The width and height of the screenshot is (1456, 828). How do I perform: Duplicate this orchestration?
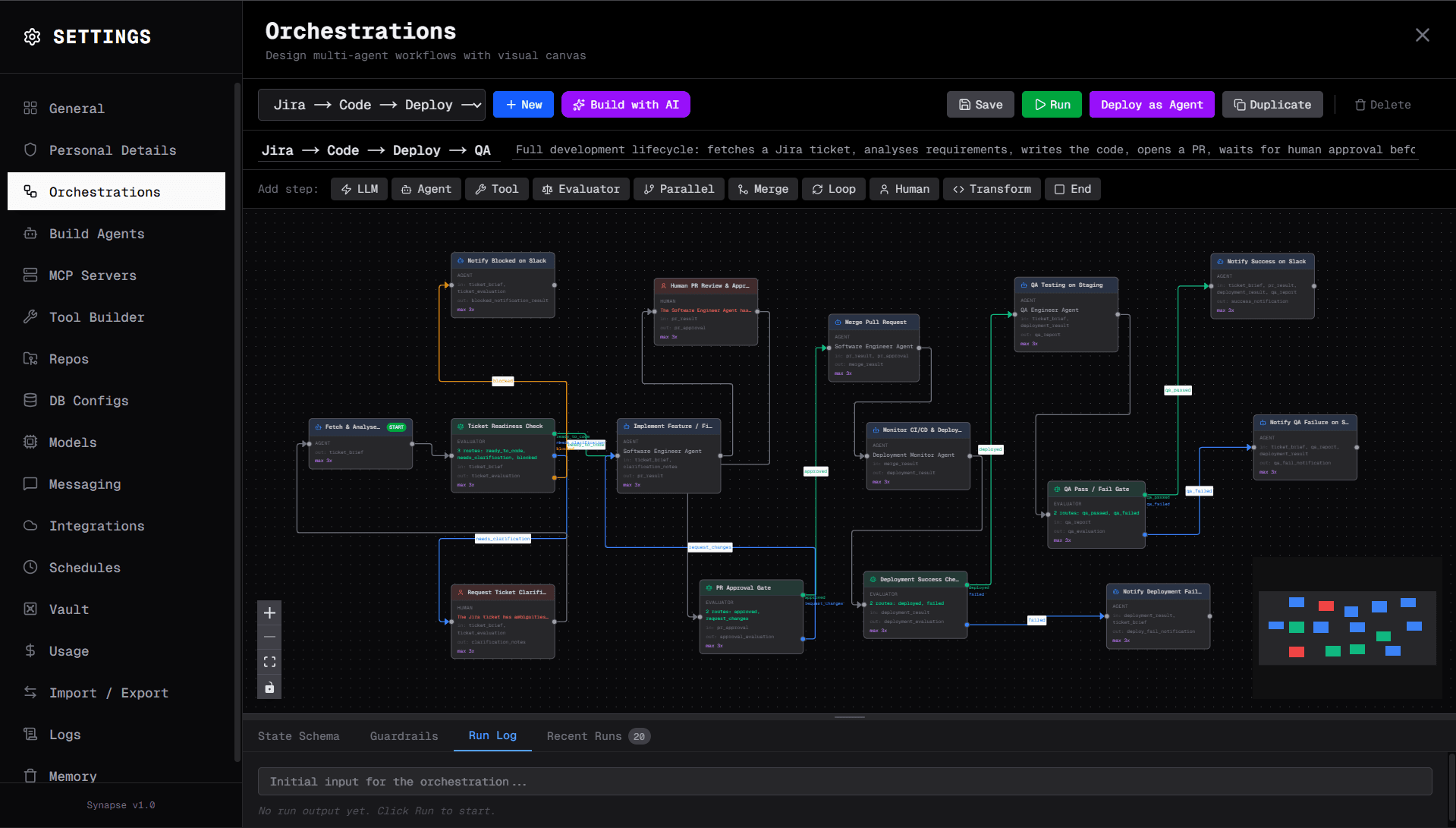point(1272,105)
